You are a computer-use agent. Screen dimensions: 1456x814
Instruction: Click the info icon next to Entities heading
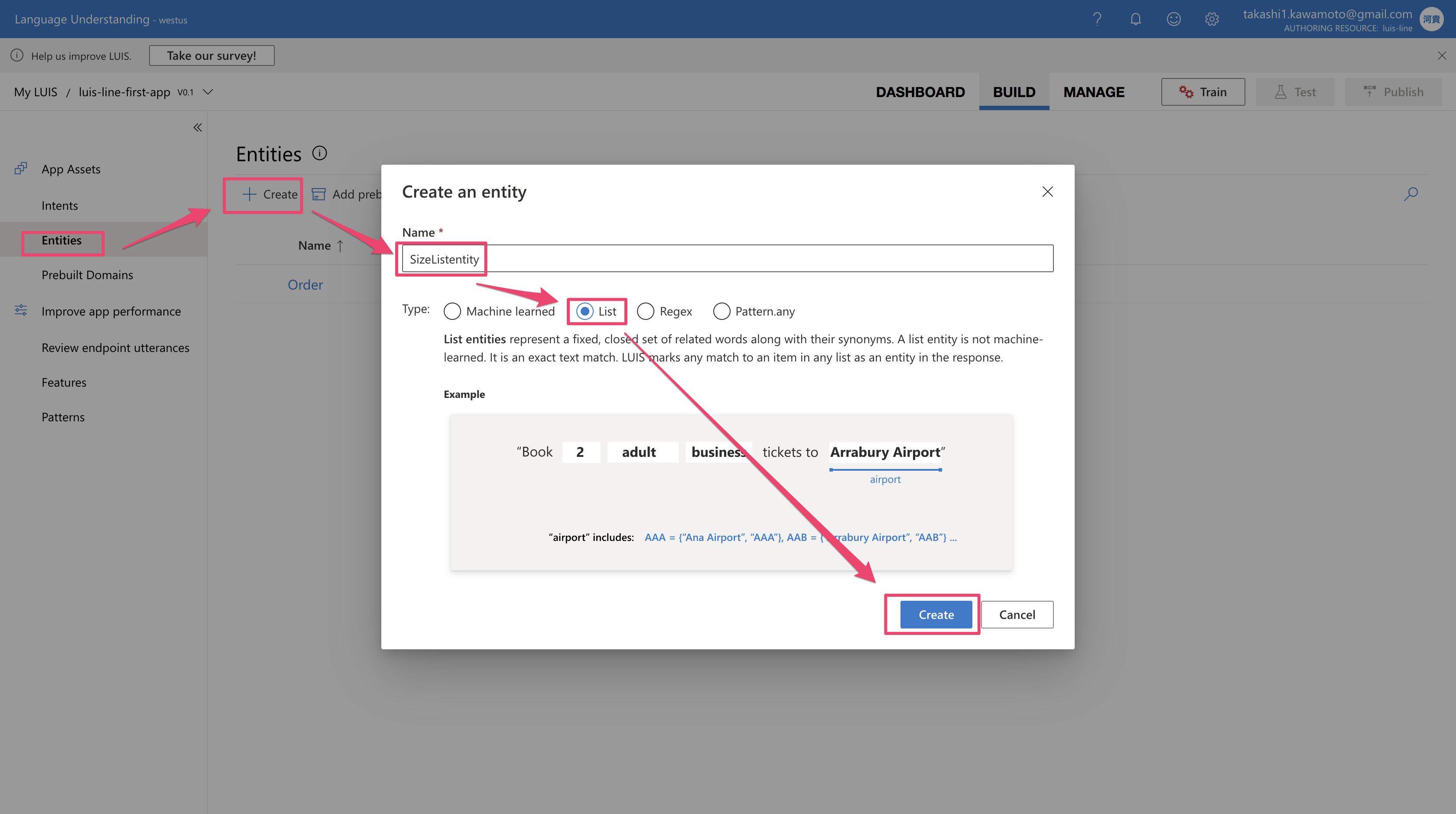click(x=320, y=153)
